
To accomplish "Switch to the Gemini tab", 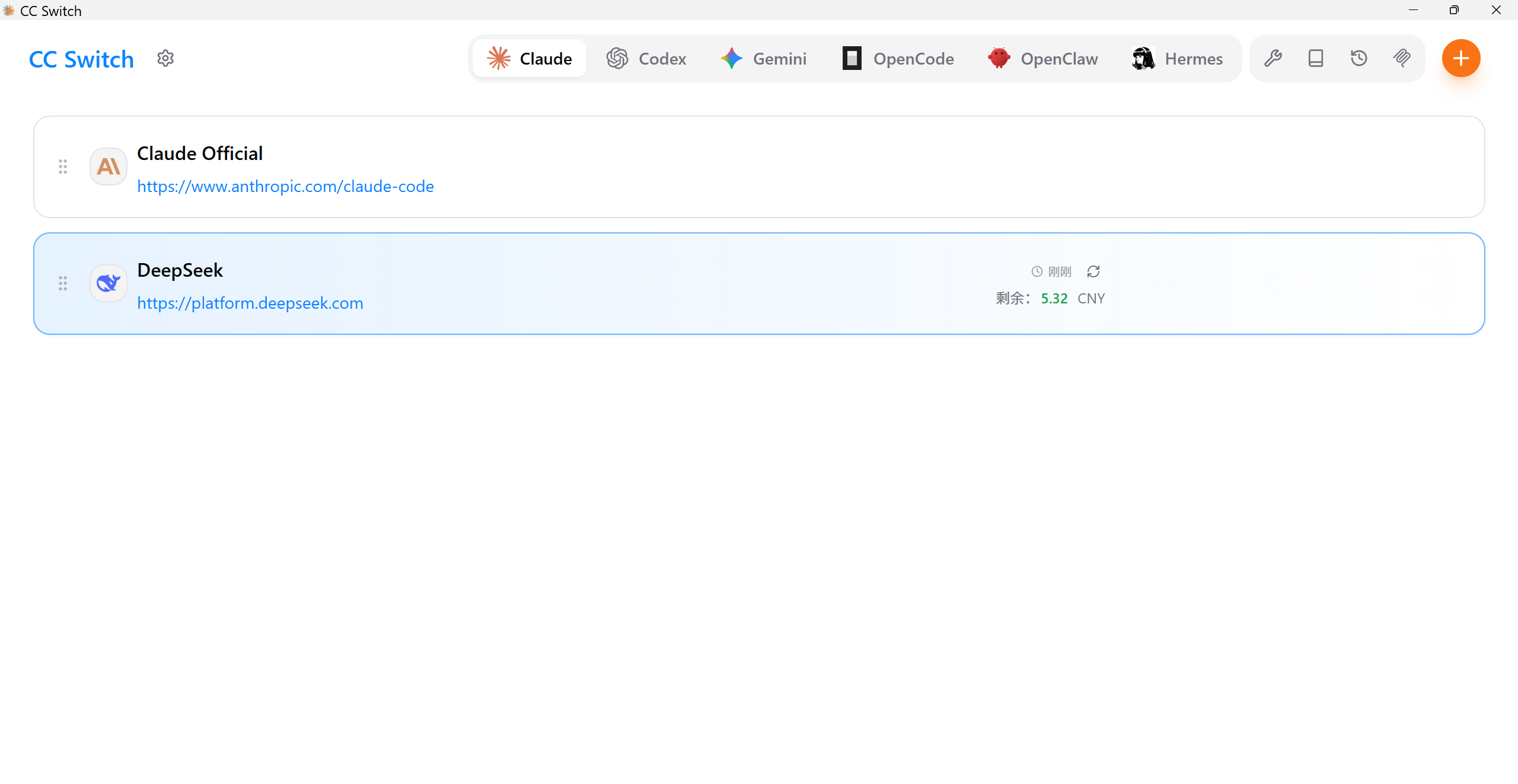I will pos(764,58).
